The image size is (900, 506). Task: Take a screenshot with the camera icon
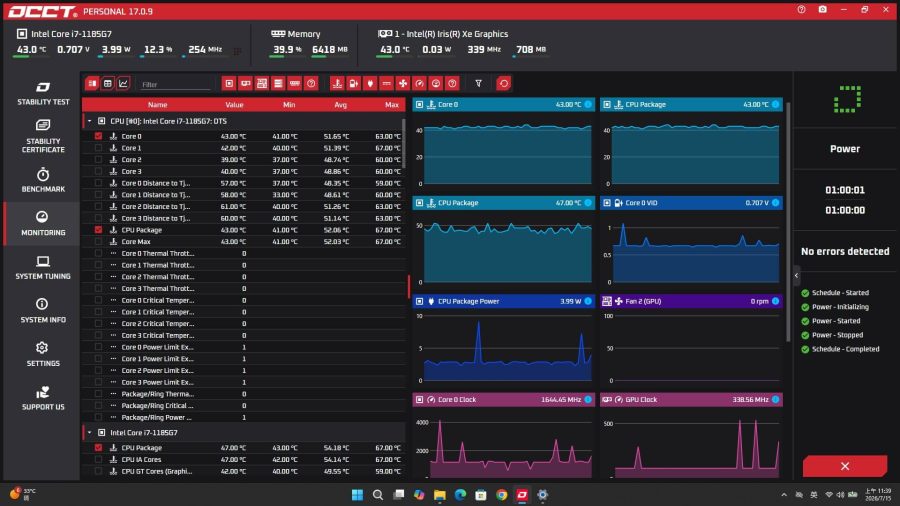coord(823,10)
